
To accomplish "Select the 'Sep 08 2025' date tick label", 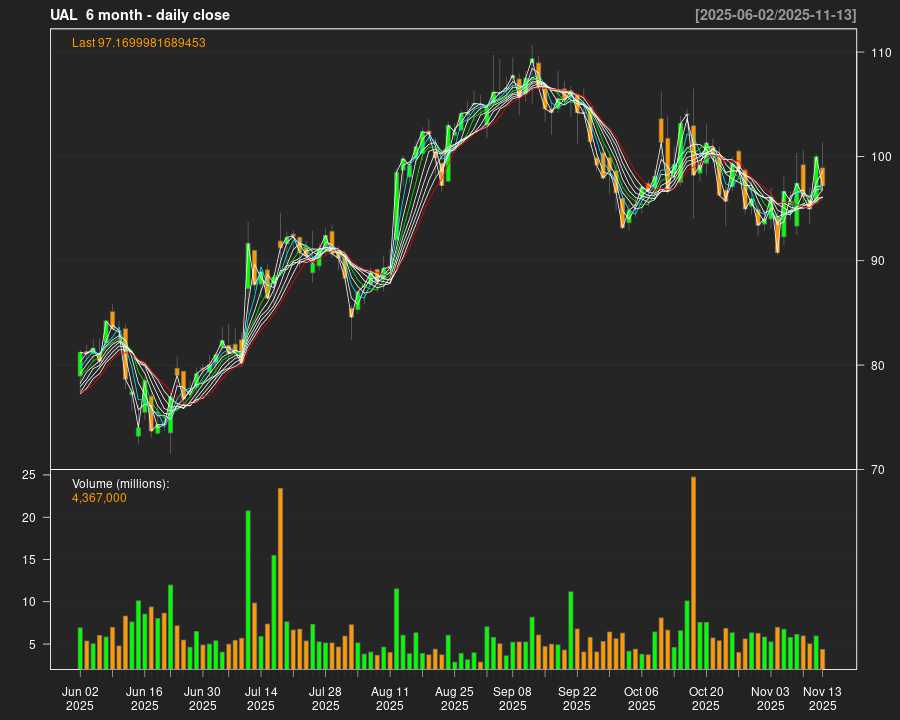I will tap(512, 698).
